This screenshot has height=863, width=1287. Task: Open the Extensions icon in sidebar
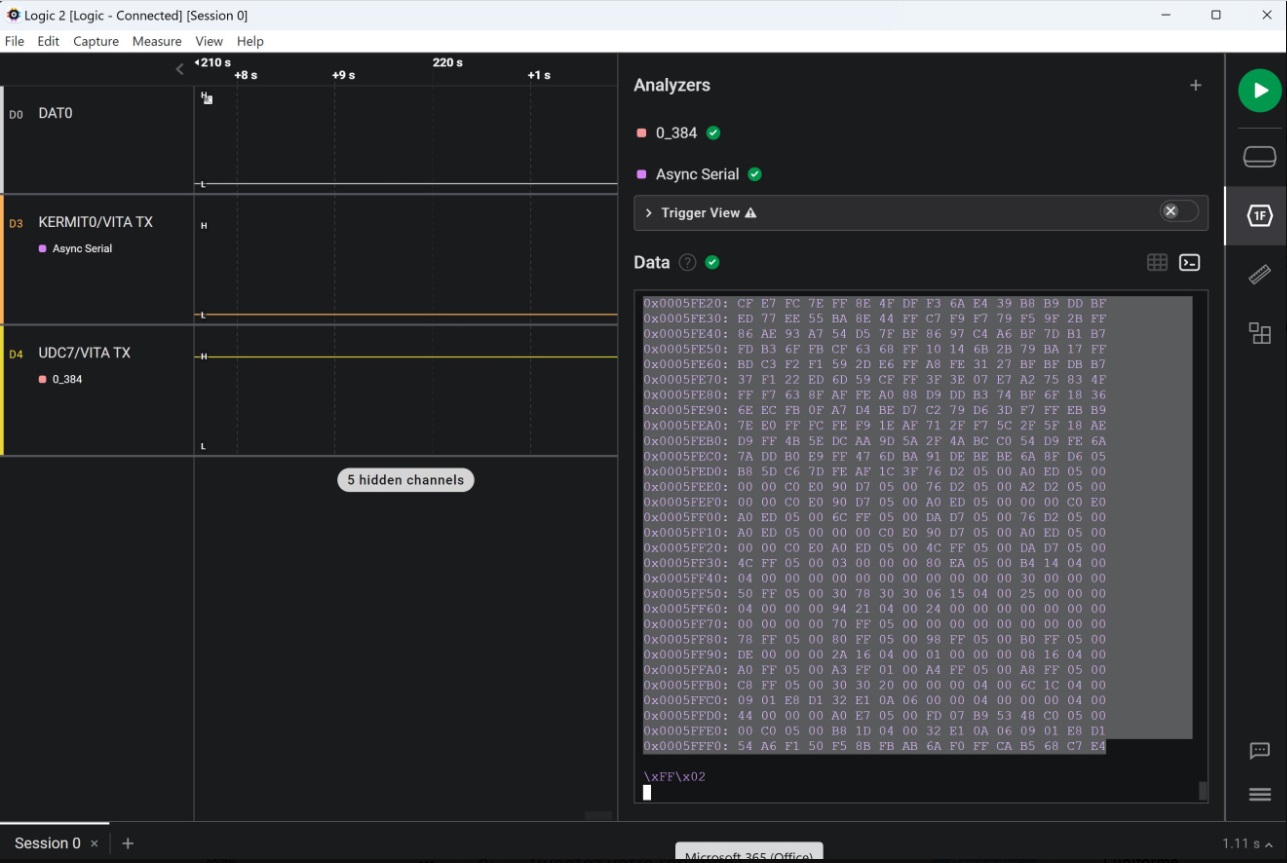coord(1259,333)
